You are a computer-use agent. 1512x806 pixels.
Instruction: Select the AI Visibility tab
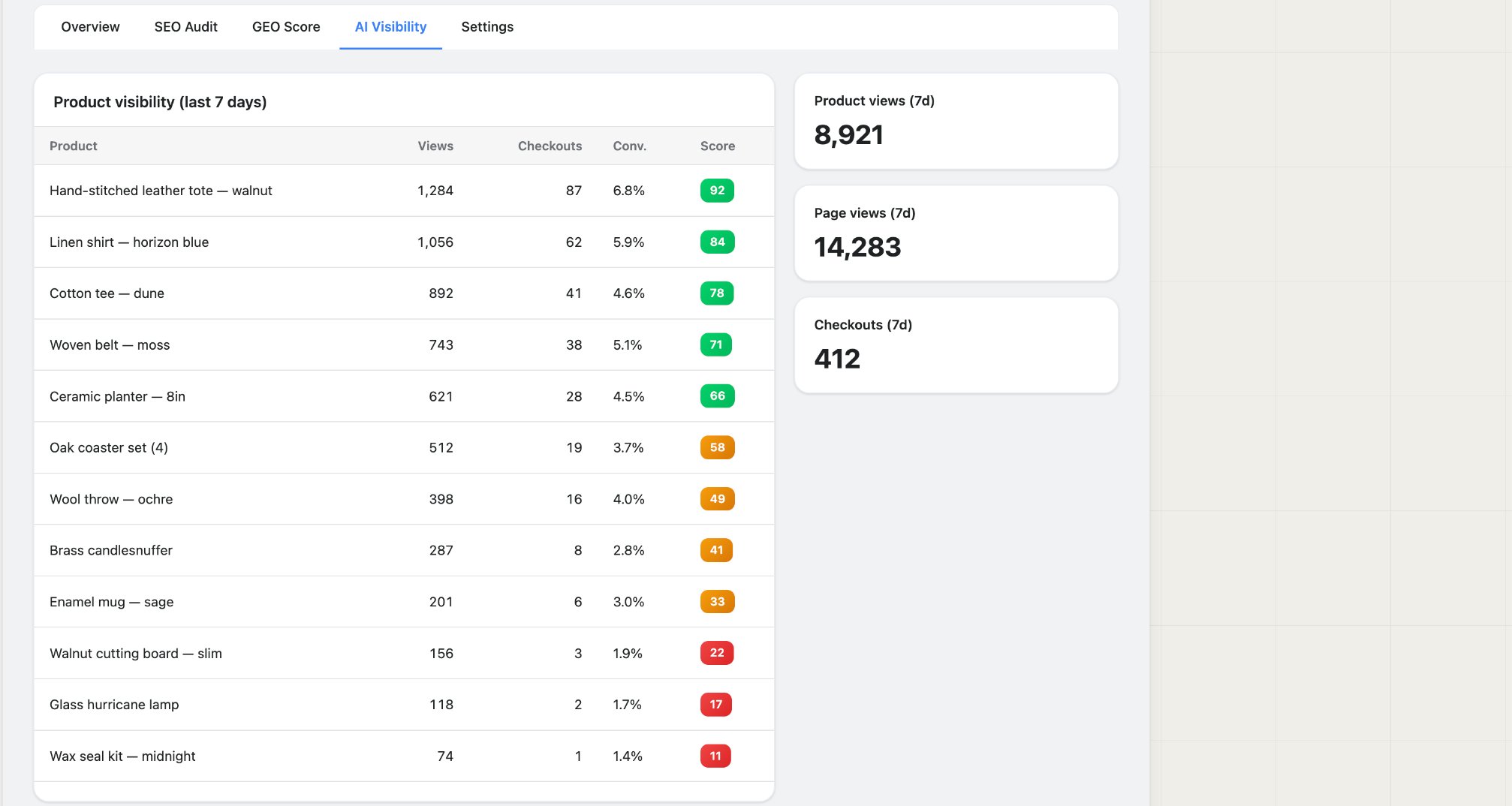pyautogui.click(x=391, y=27)
